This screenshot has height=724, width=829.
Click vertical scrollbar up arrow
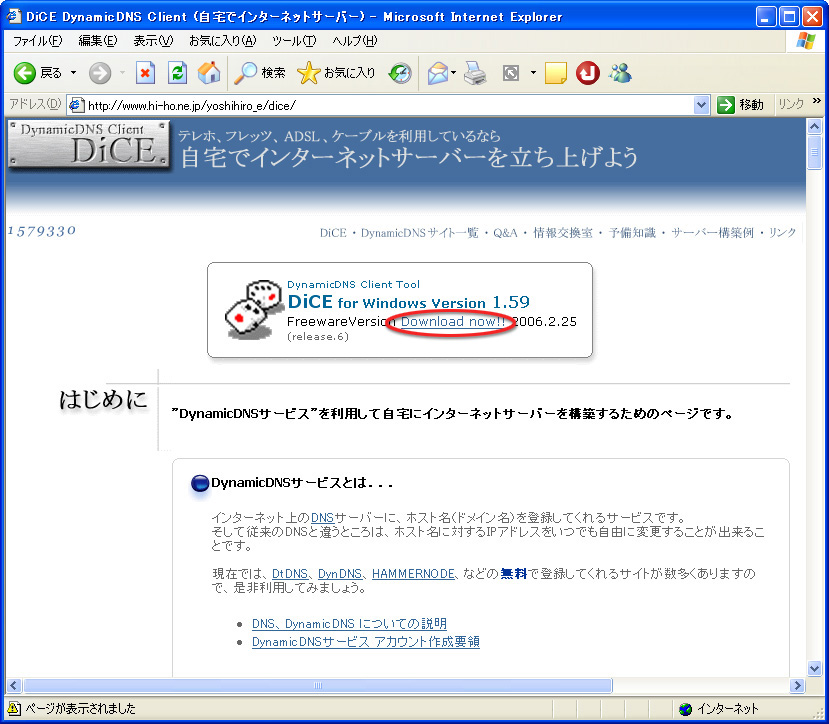(x=814, y=126)
